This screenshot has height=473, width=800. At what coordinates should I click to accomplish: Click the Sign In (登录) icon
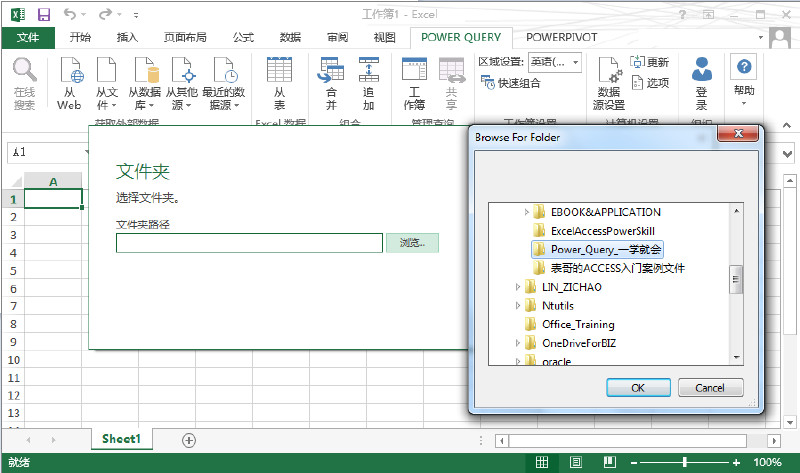(702, 84)
